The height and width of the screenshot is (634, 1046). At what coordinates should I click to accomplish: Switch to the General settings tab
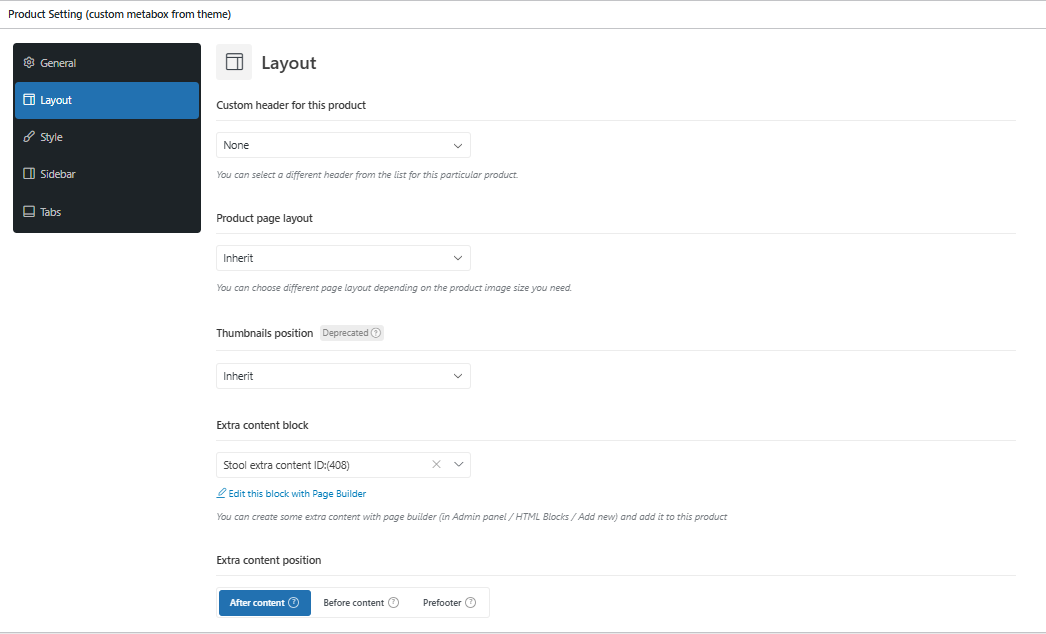point(58,63)
